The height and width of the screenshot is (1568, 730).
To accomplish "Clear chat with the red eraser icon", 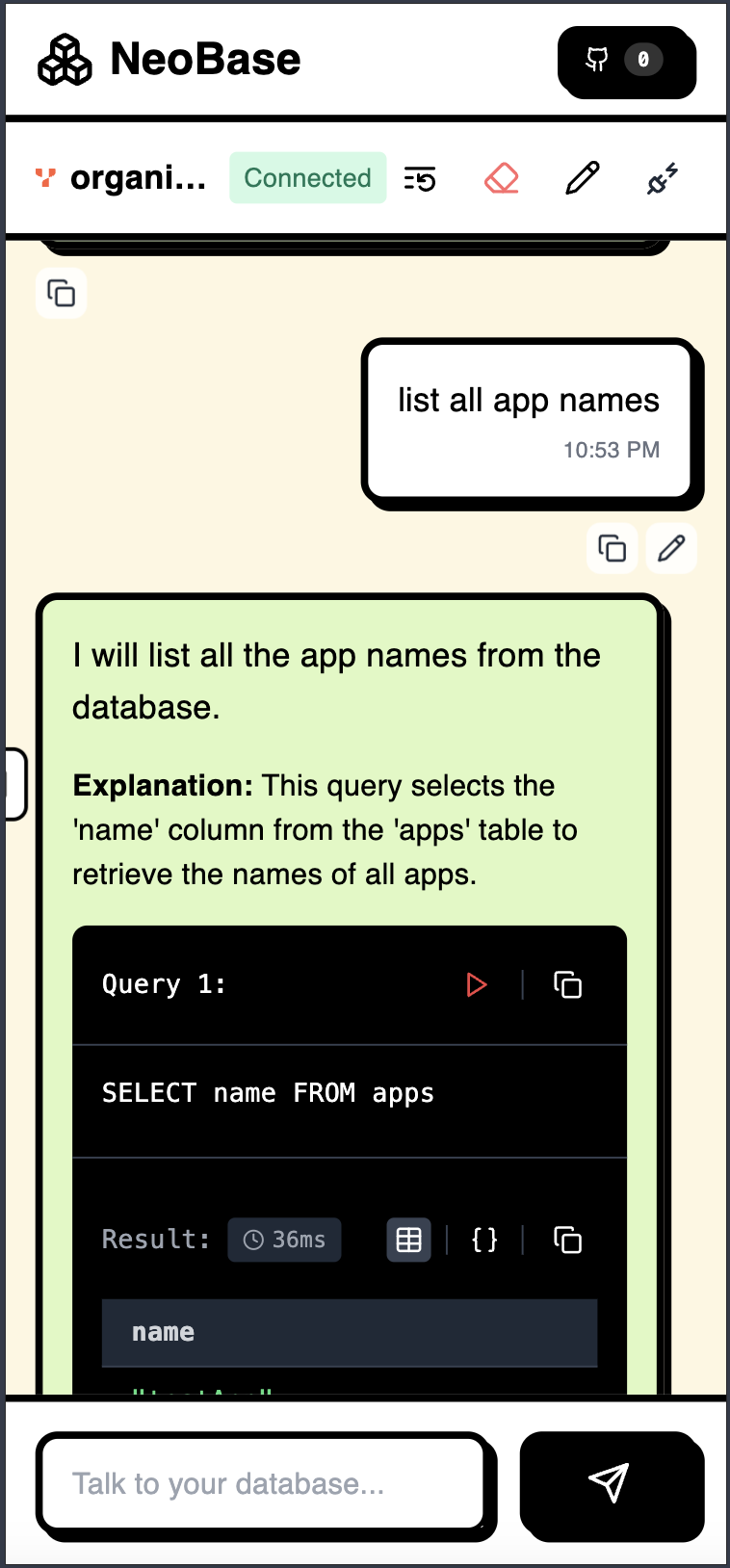I will click(x=502, y=178).
